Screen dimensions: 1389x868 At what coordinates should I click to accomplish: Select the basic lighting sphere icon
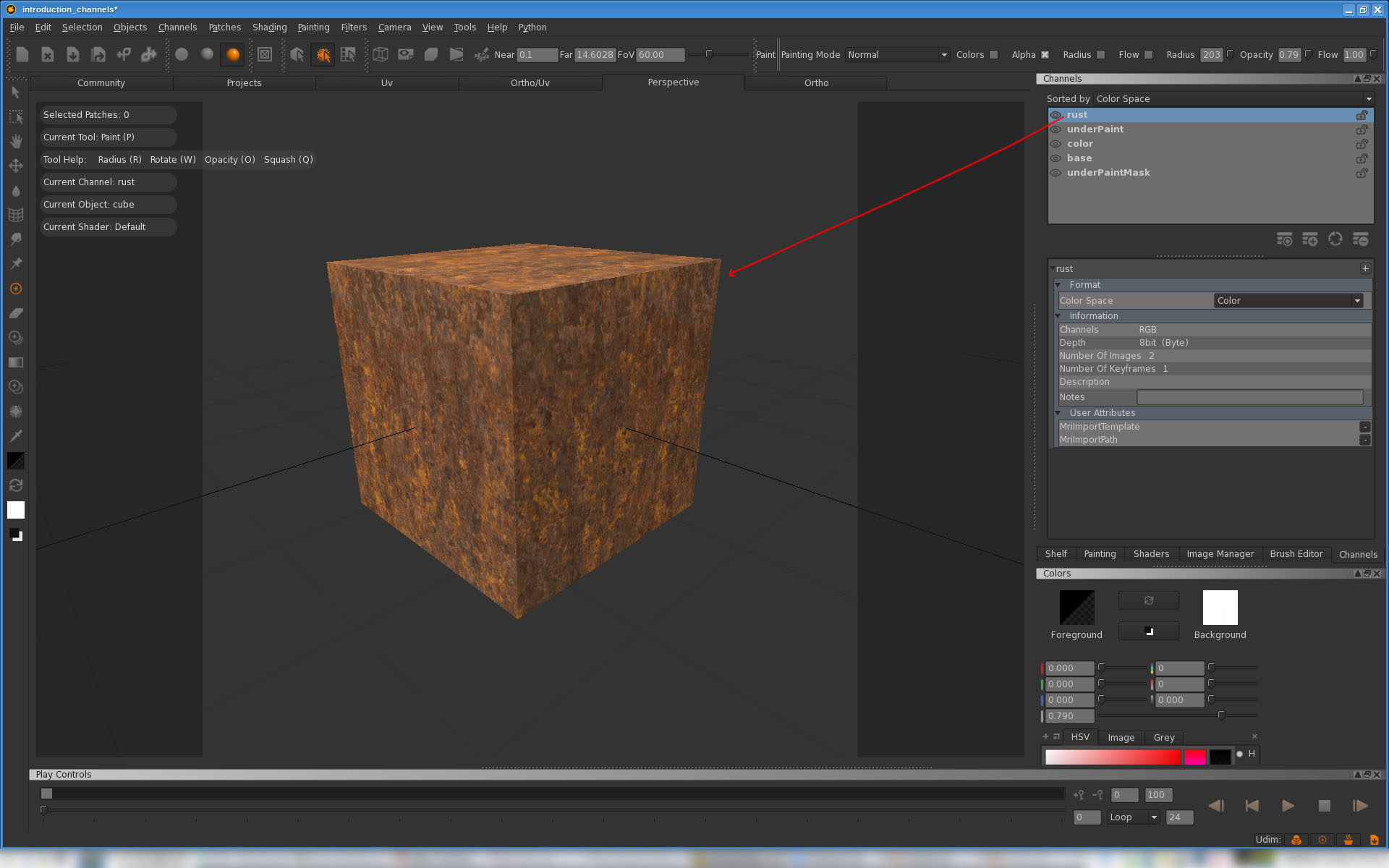tap(207, 54)
